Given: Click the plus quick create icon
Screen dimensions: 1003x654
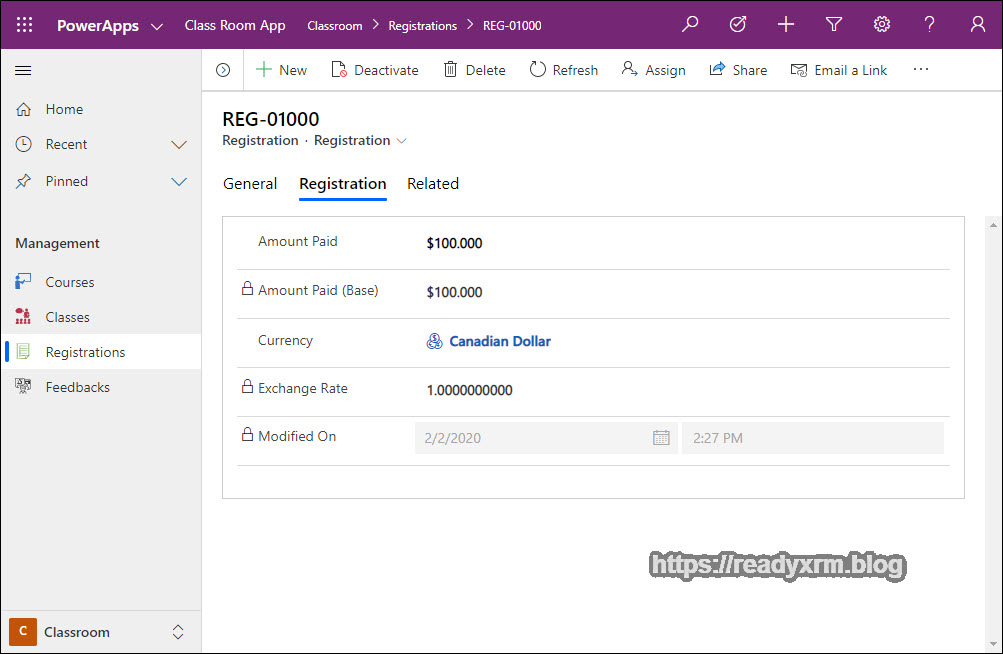Looking at the screenshot, I should tap(786, 25).
